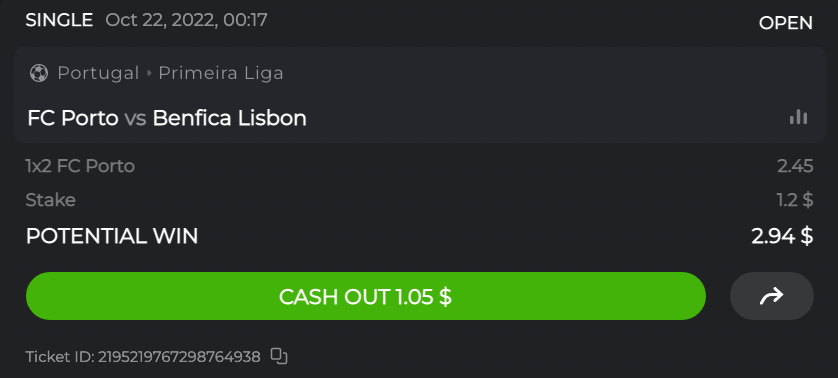838x378 pixels.
Task: Open the Primeira Liga league link
Action: 221,73
